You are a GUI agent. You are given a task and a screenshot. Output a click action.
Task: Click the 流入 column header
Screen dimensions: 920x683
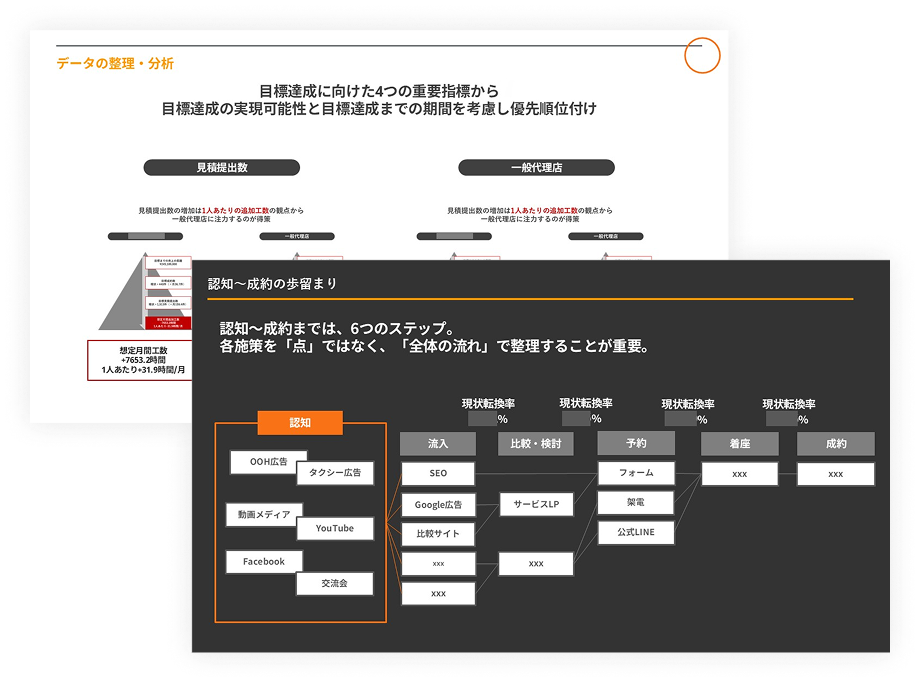438,444
